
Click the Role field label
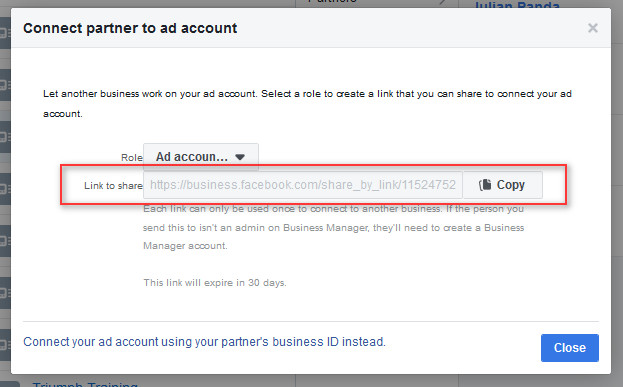click(x=132, y=158)
